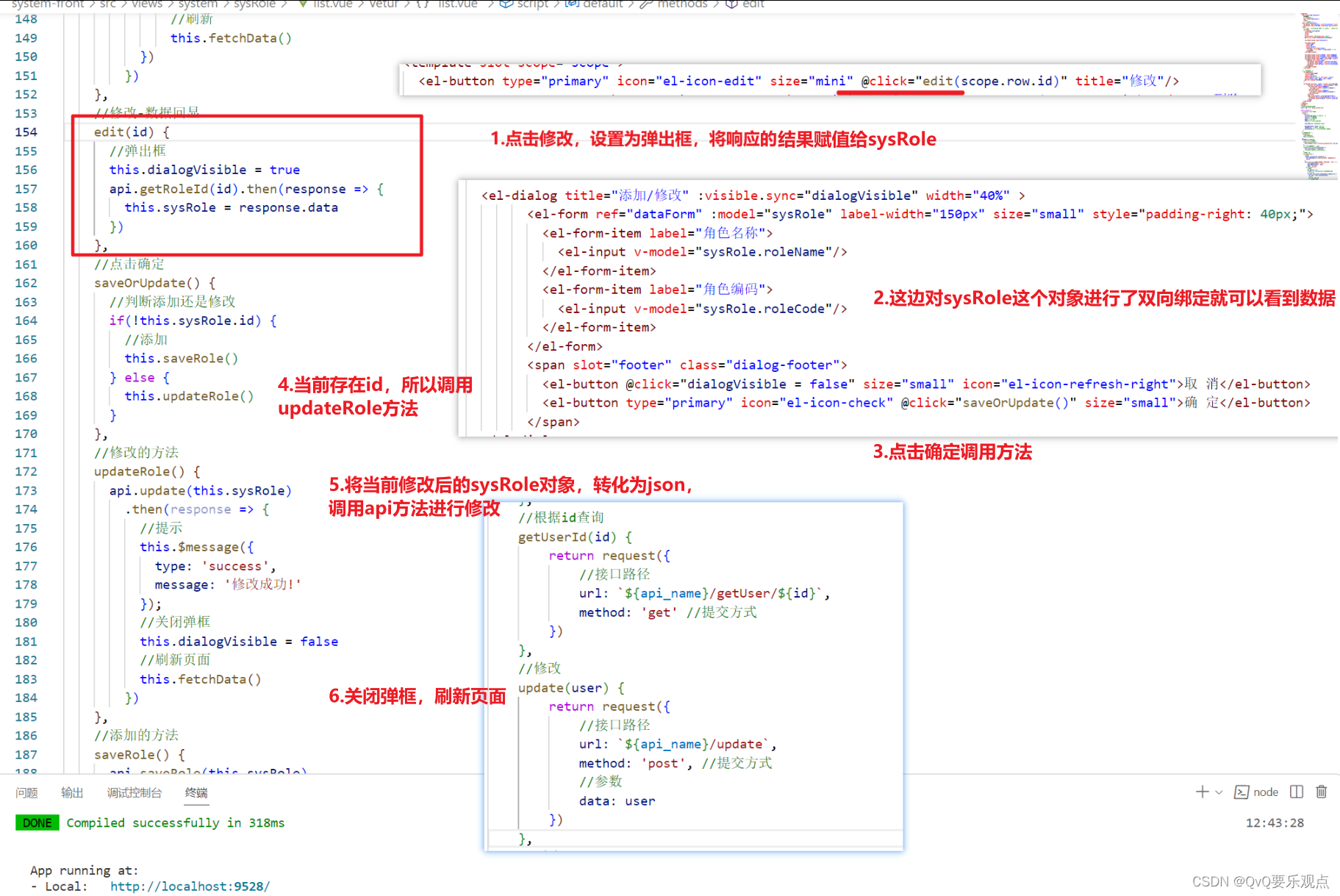Split the terminal panel
Viewport: 1340px width, 896px height.
pyautogui.click(x=1297, y=792)
